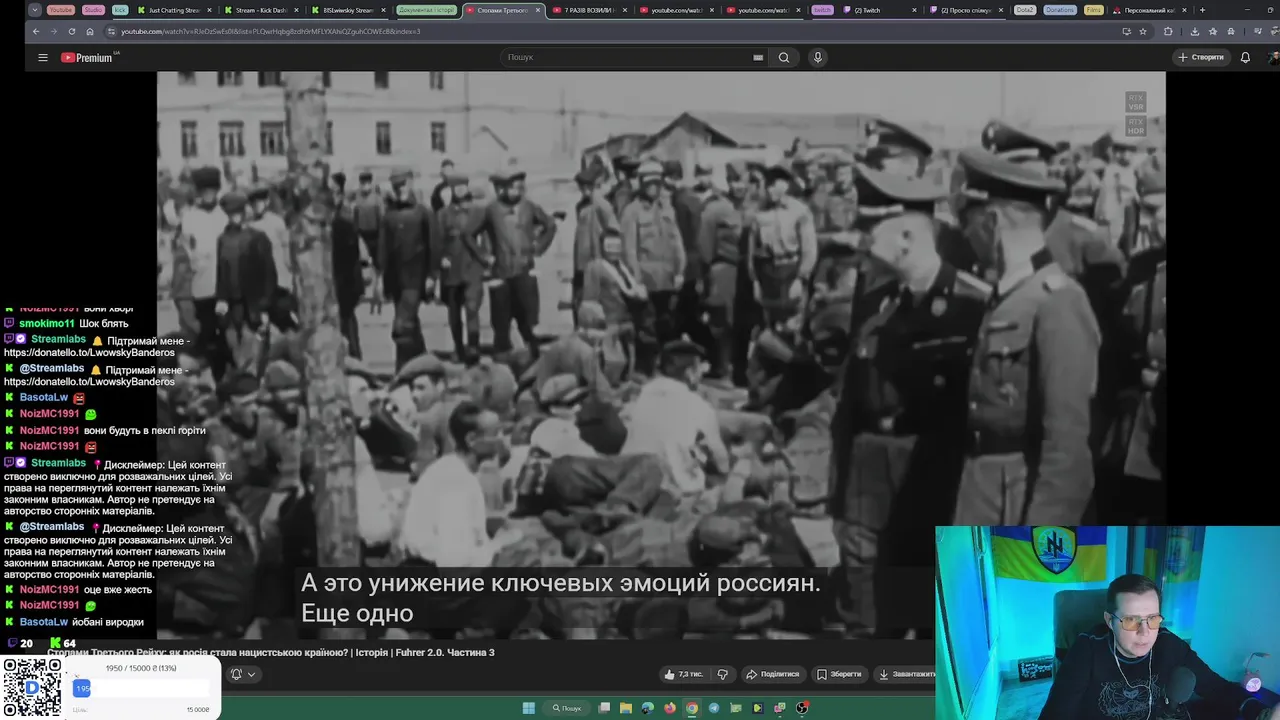Select the Donations tab group label
This screenshot has width=1280, height=720.
pyautogui.click(x=1060, y=10)
